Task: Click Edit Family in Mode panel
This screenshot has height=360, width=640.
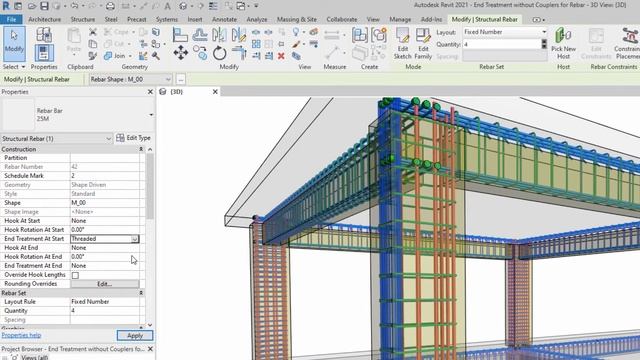Action: click(423, 44)
